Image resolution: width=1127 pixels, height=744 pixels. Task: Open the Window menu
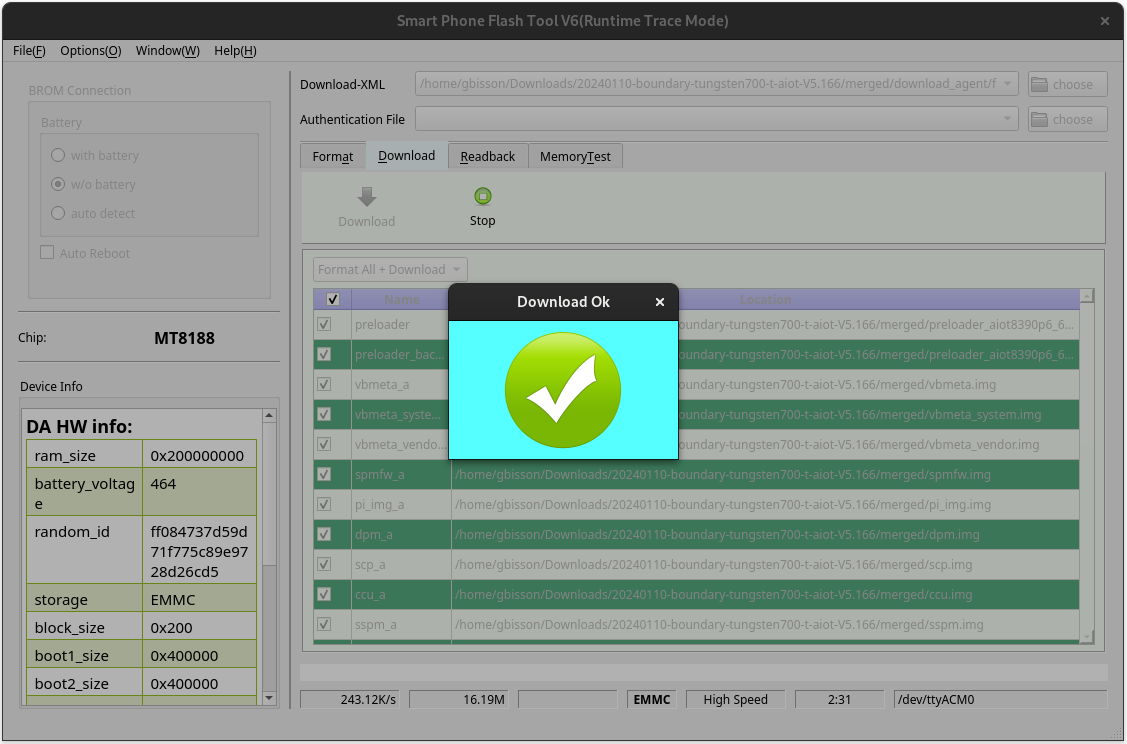click(x=167, y=50)
